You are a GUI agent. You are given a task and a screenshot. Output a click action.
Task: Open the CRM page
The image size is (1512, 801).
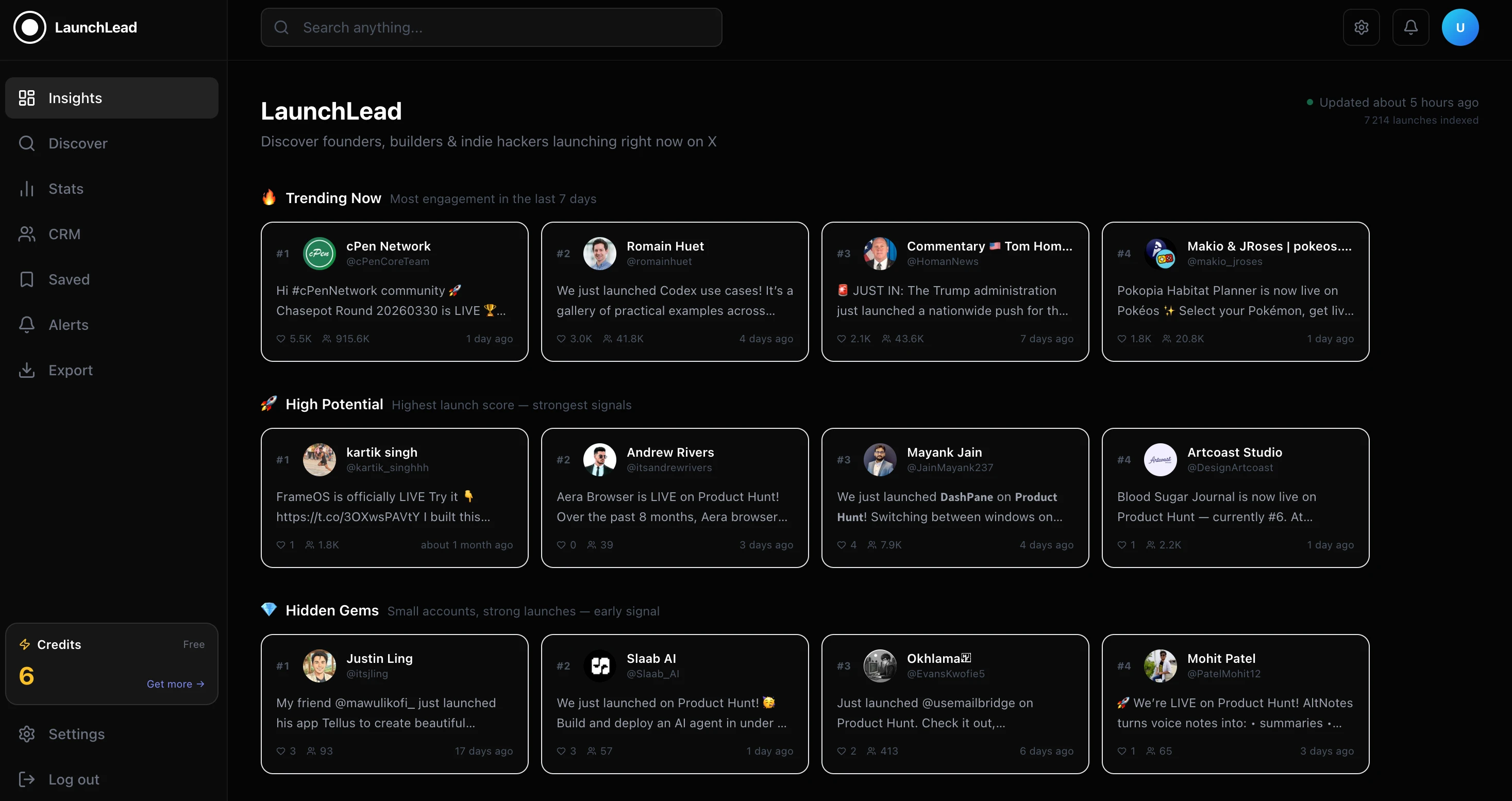point(64,235)
